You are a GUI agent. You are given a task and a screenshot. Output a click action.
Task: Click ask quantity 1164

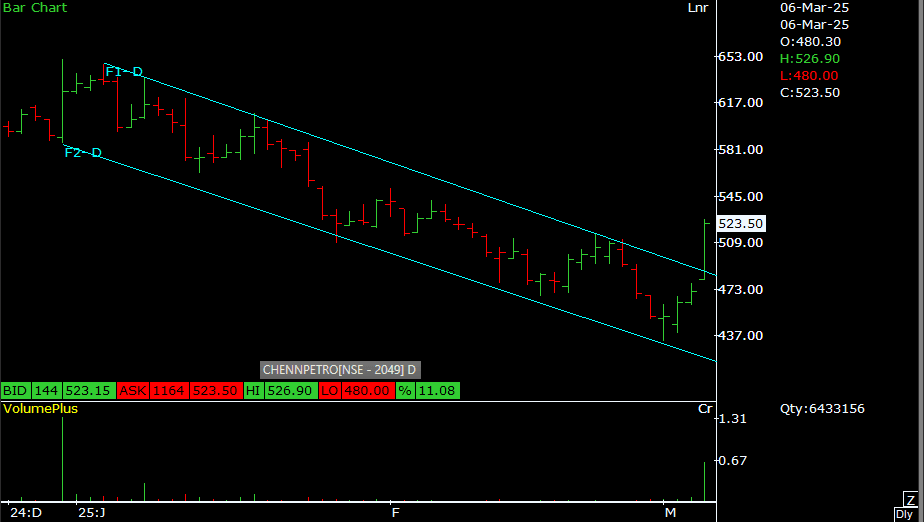pyautogui.click(x=169, y=391)
